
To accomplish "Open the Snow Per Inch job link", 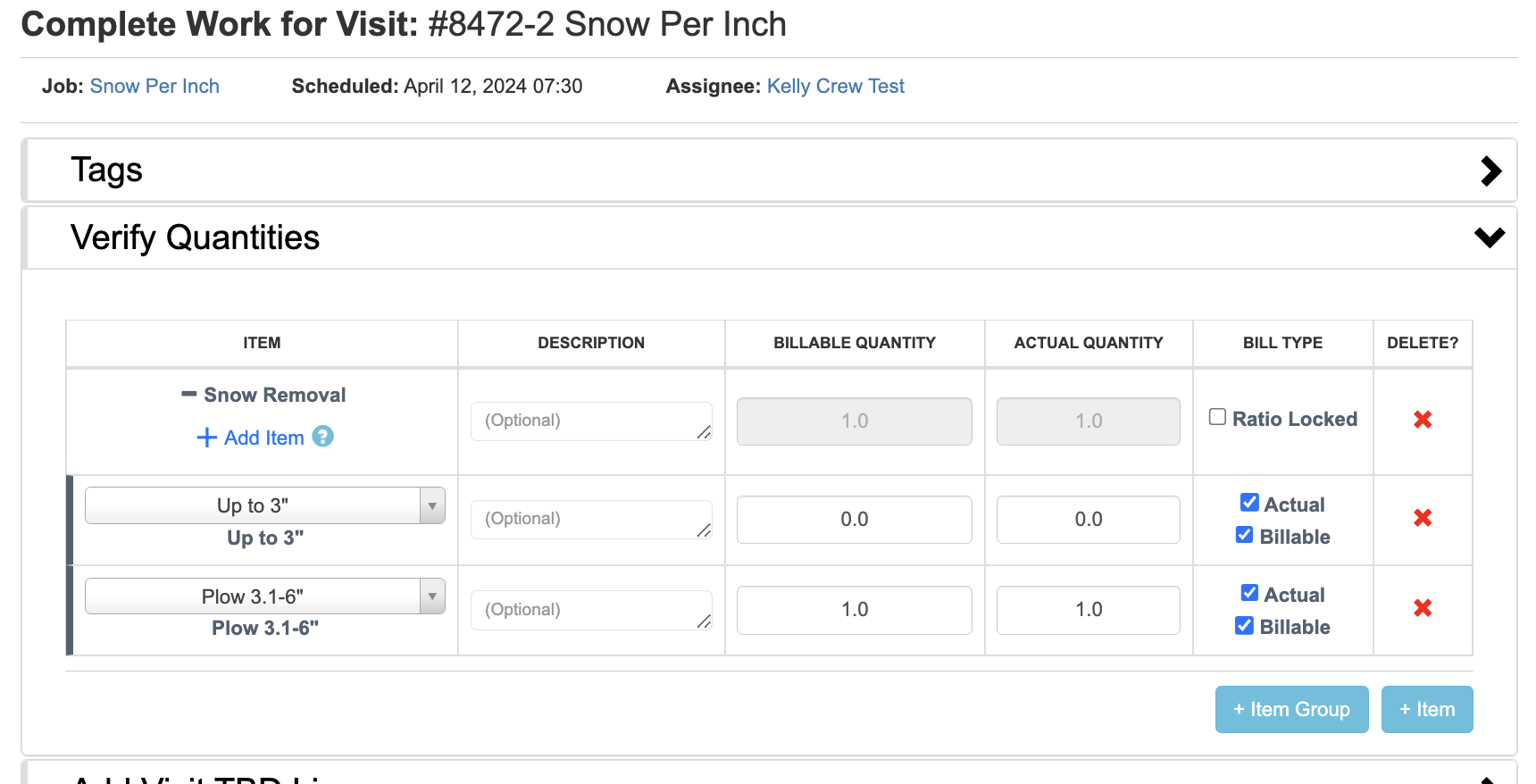I will 154,87.
